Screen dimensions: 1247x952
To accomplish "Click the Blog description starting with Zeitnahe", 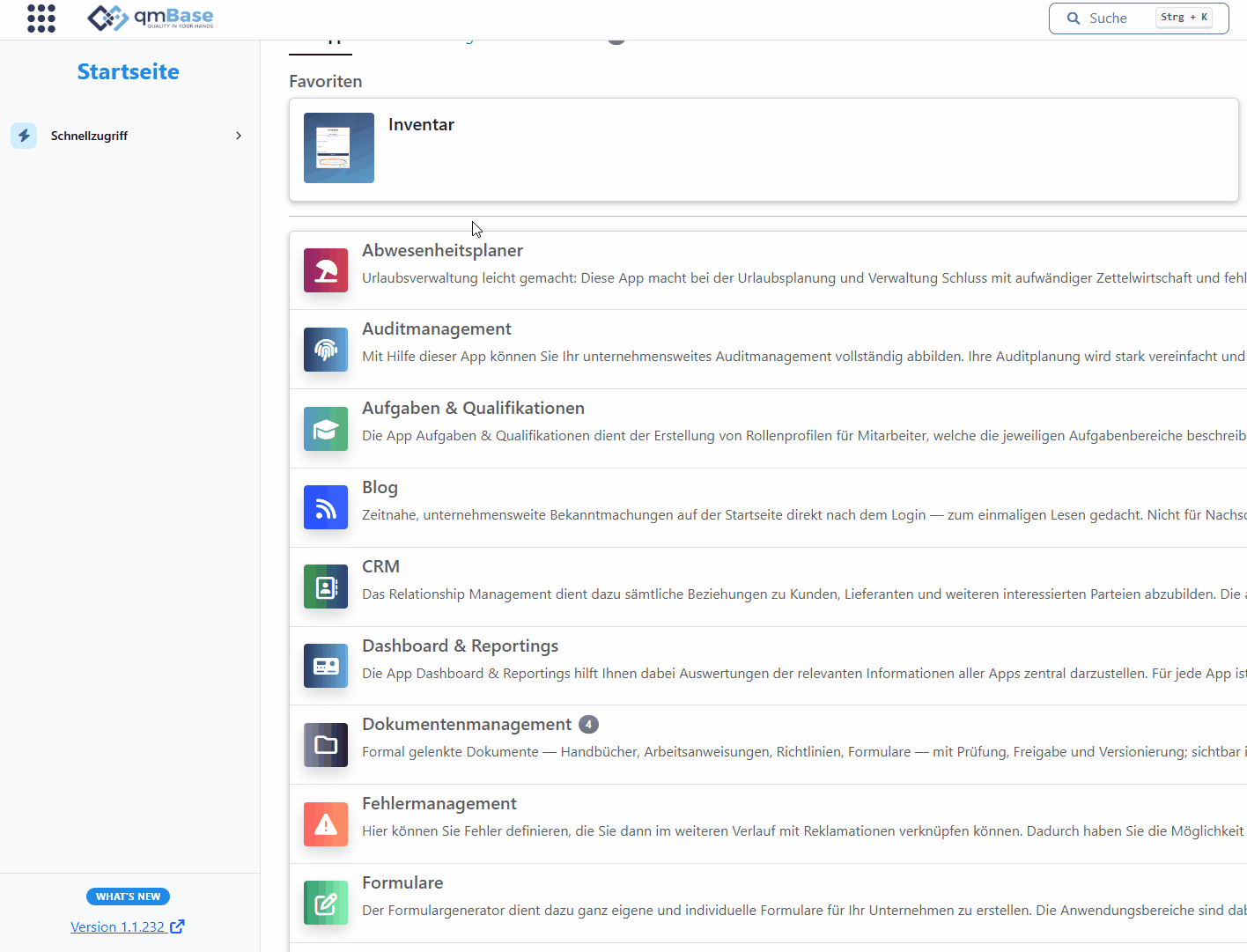I will (x=804, y=514).
